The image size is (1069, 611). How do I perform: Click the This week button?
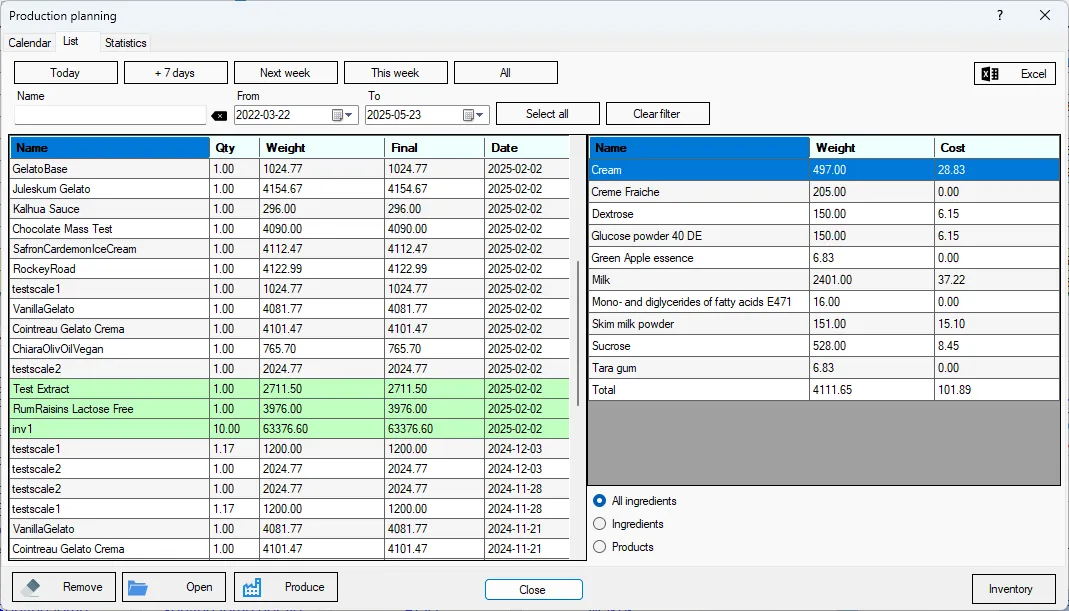(x=395, y=72)
